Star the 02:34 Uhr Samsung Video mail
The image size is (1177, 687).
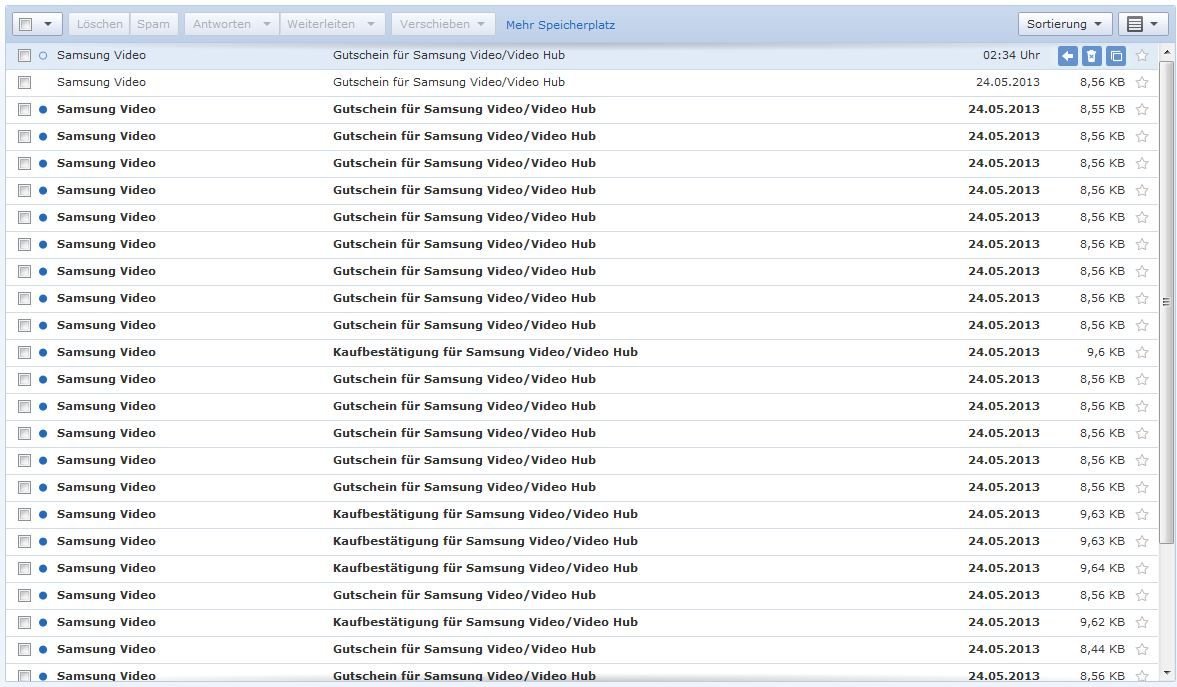click(1142, 56)
